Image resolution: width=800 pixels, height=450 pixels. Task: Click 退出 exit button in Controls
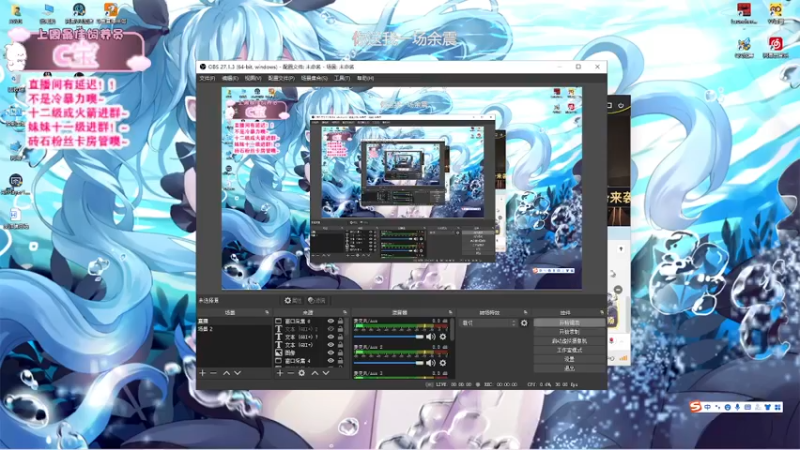pos(569,368)
